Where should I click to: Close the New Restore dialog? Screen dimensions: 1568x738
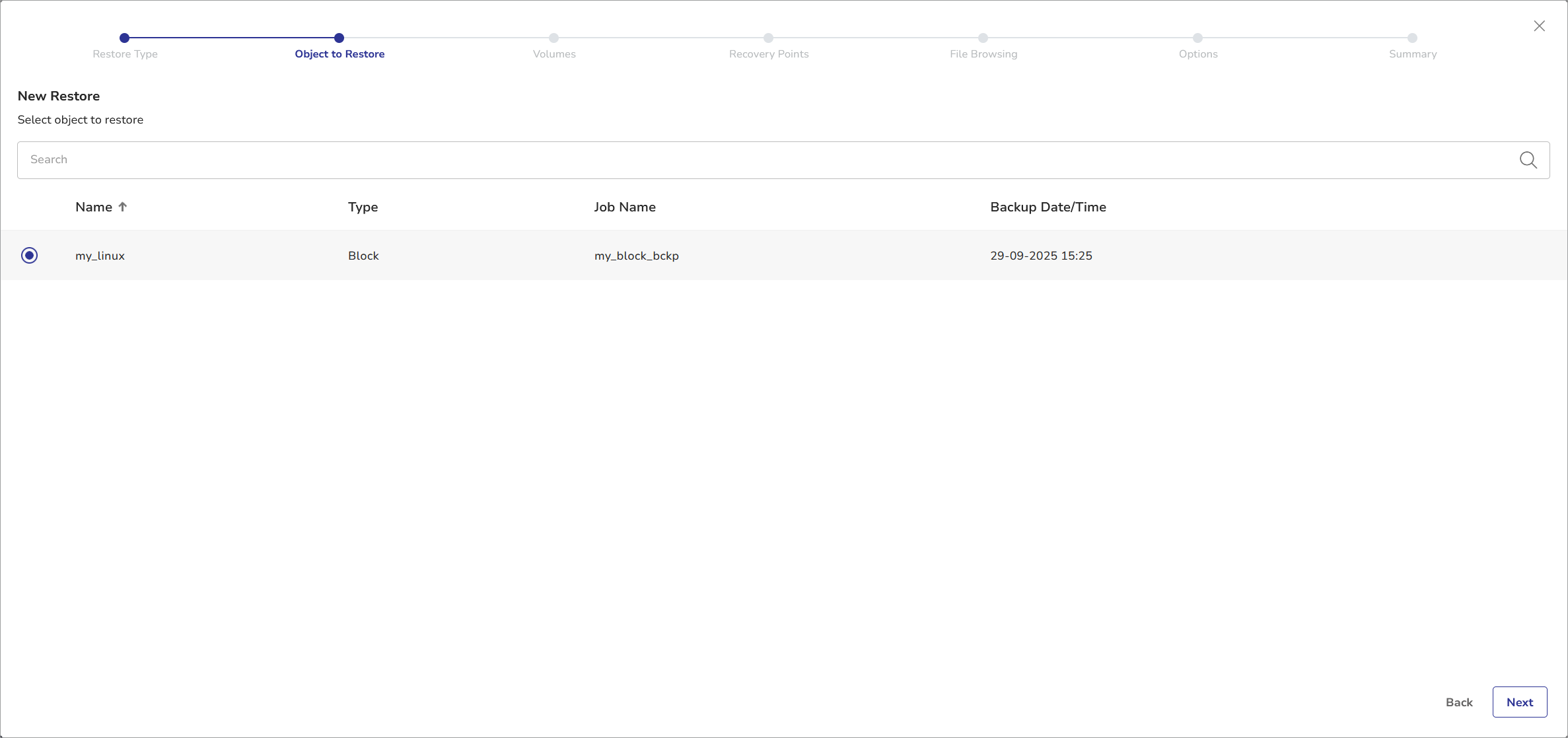click(1539, 26)
